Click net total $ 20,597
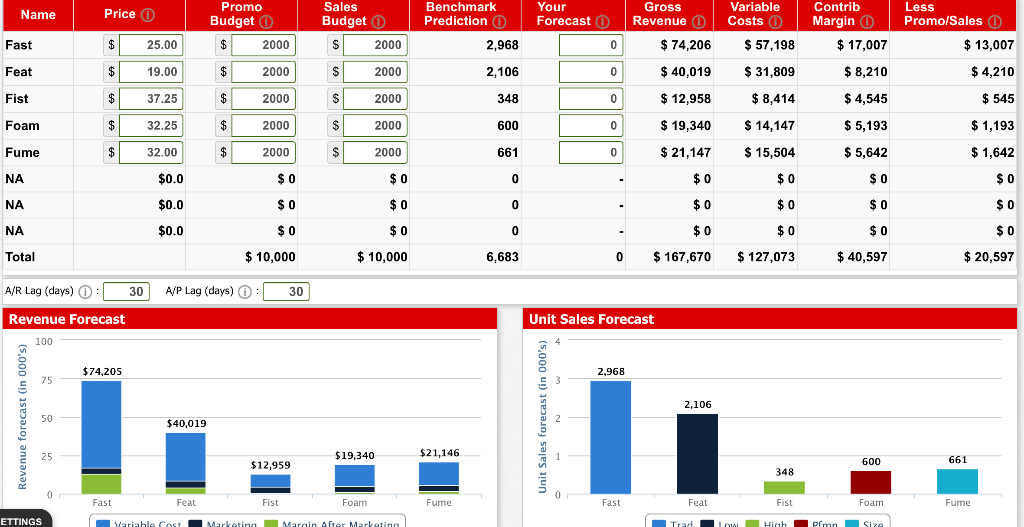 (989, 257)
